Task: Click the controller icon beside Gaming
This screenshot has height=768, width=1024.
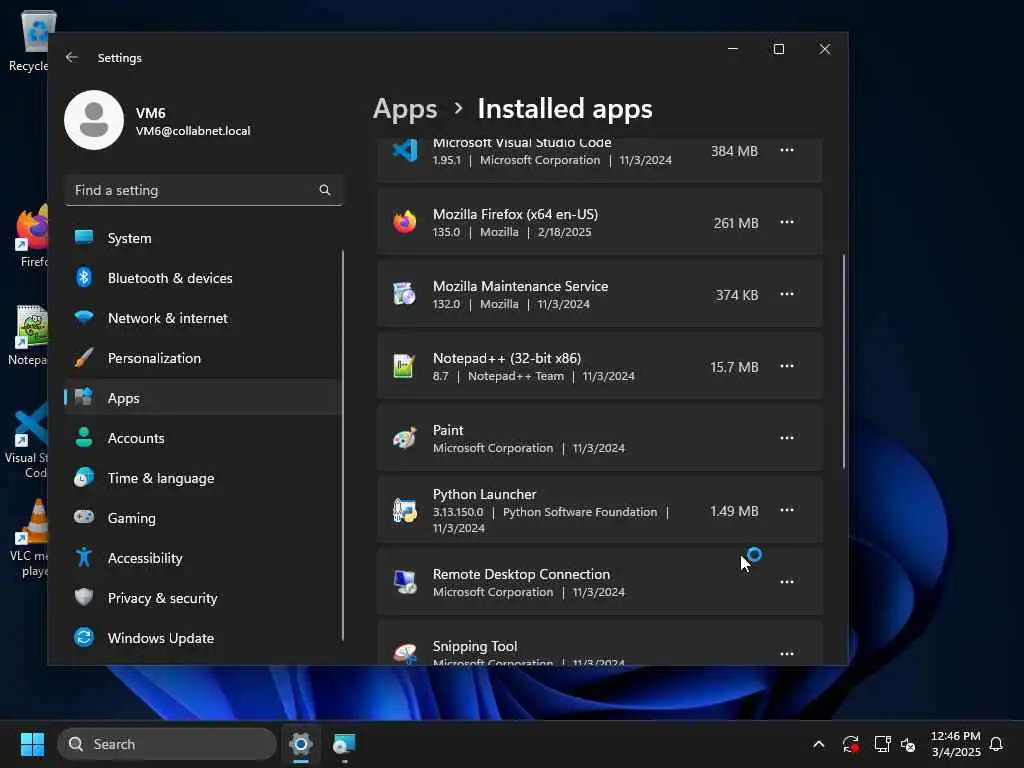Action: (x=84, y=517)
